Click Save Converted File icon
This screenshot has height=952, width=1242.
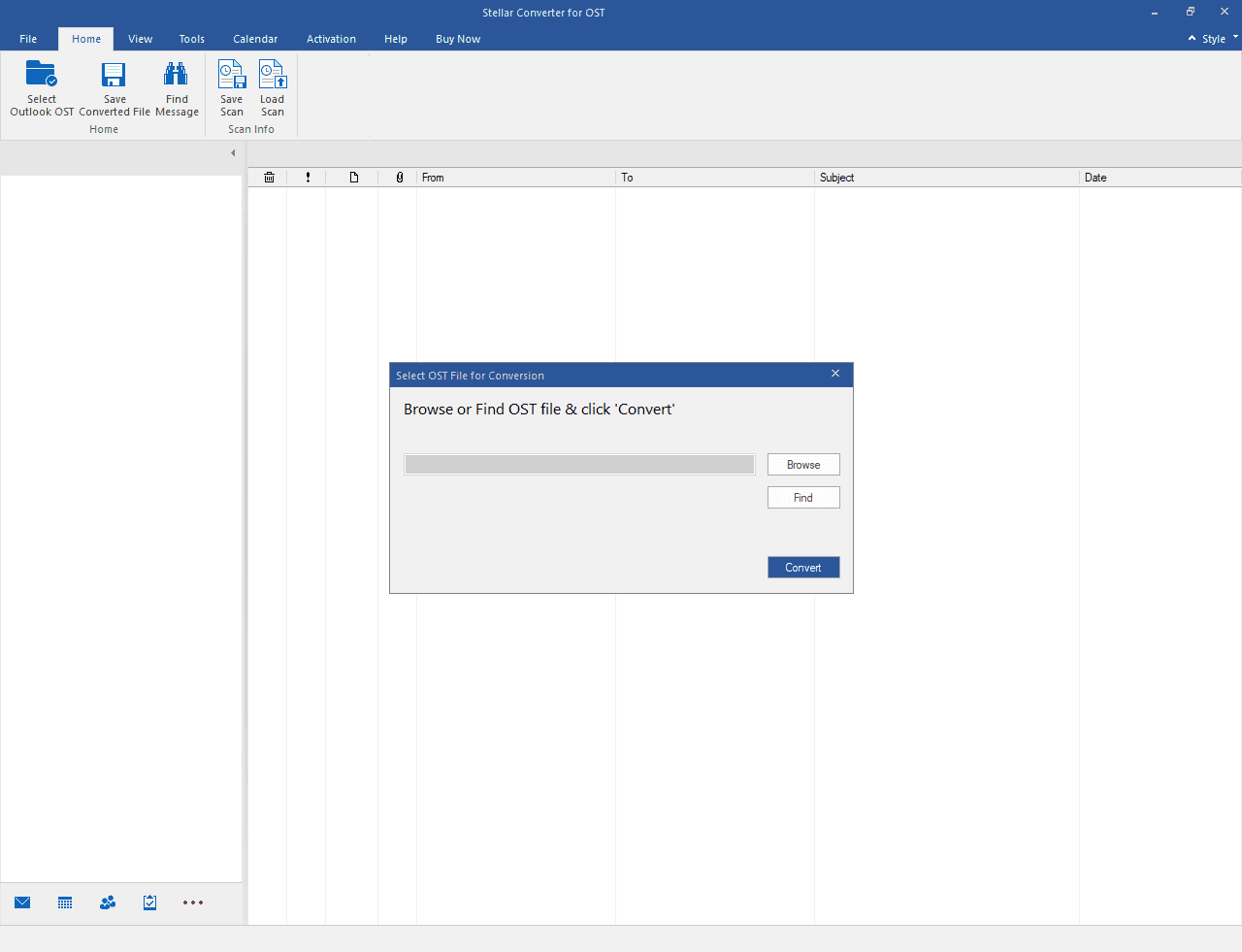pos(114,76)
